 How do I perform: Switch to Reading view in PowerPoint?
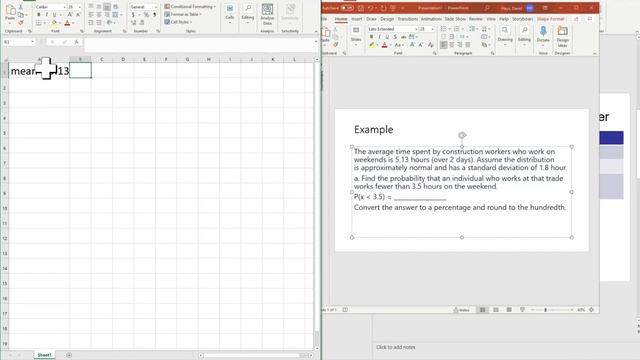509,310
